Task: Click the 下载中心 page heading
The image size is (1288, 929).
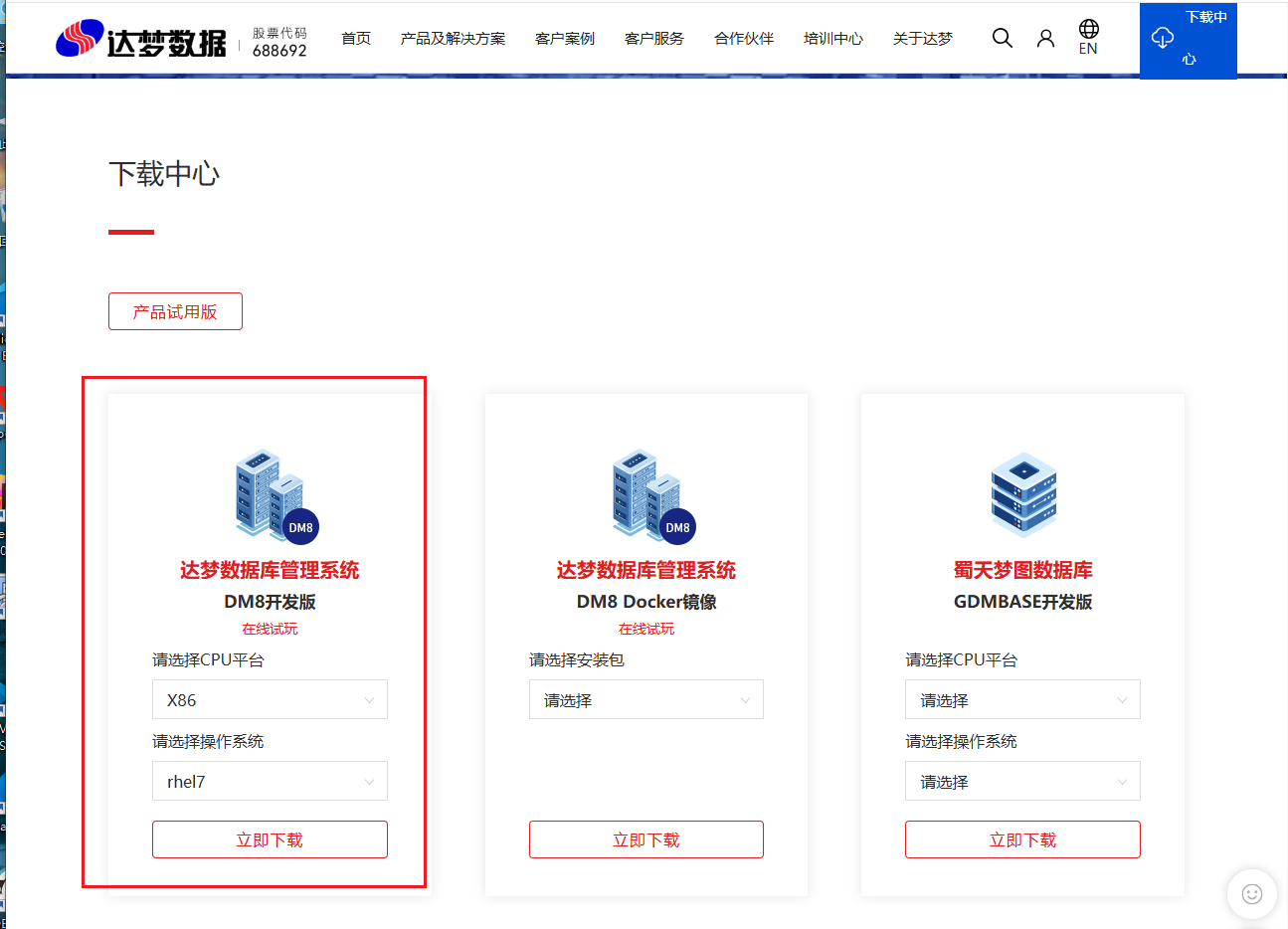Action: coord(164,174)
